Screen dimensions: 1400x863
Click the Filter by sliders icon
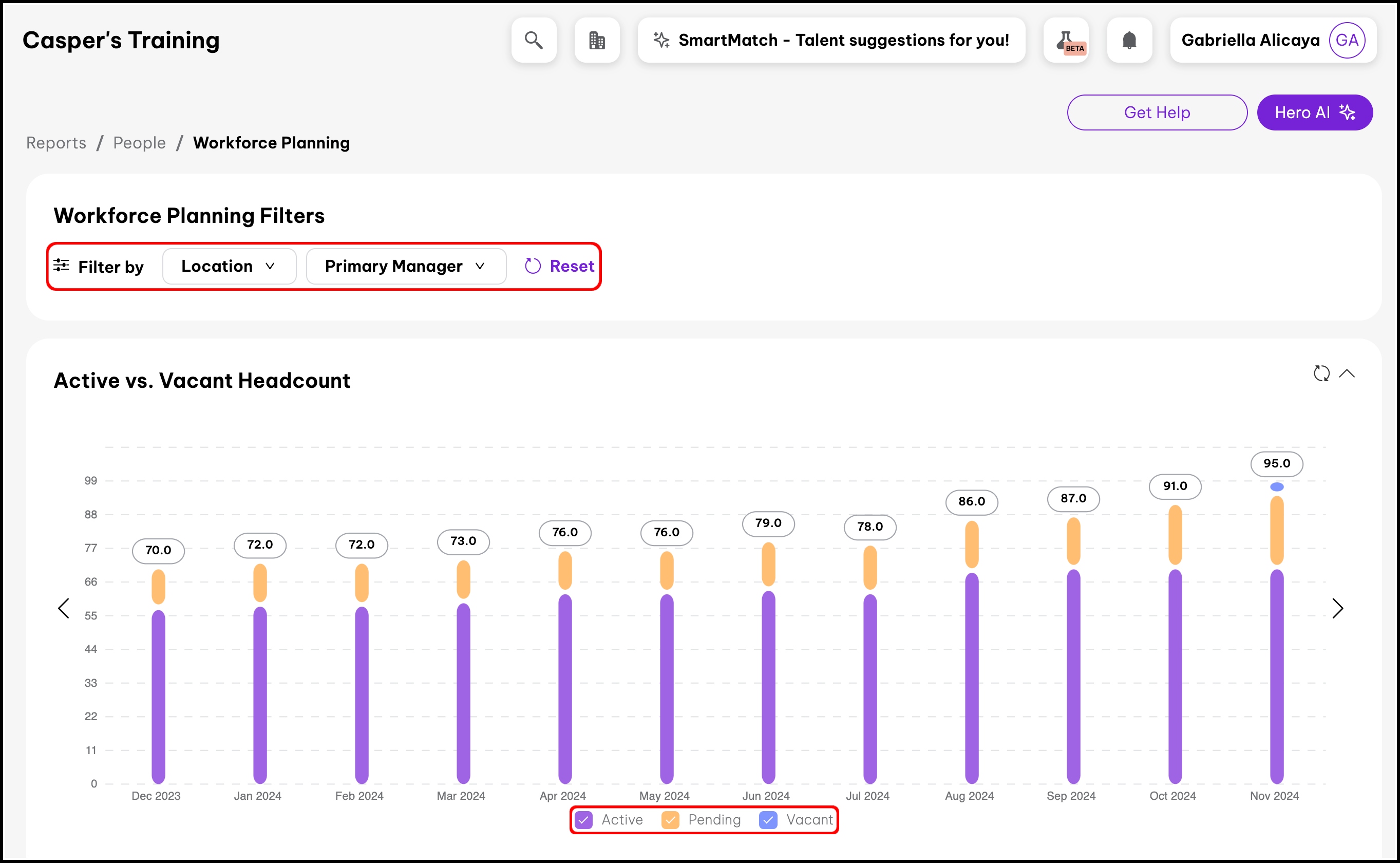(x=62, y=266)
